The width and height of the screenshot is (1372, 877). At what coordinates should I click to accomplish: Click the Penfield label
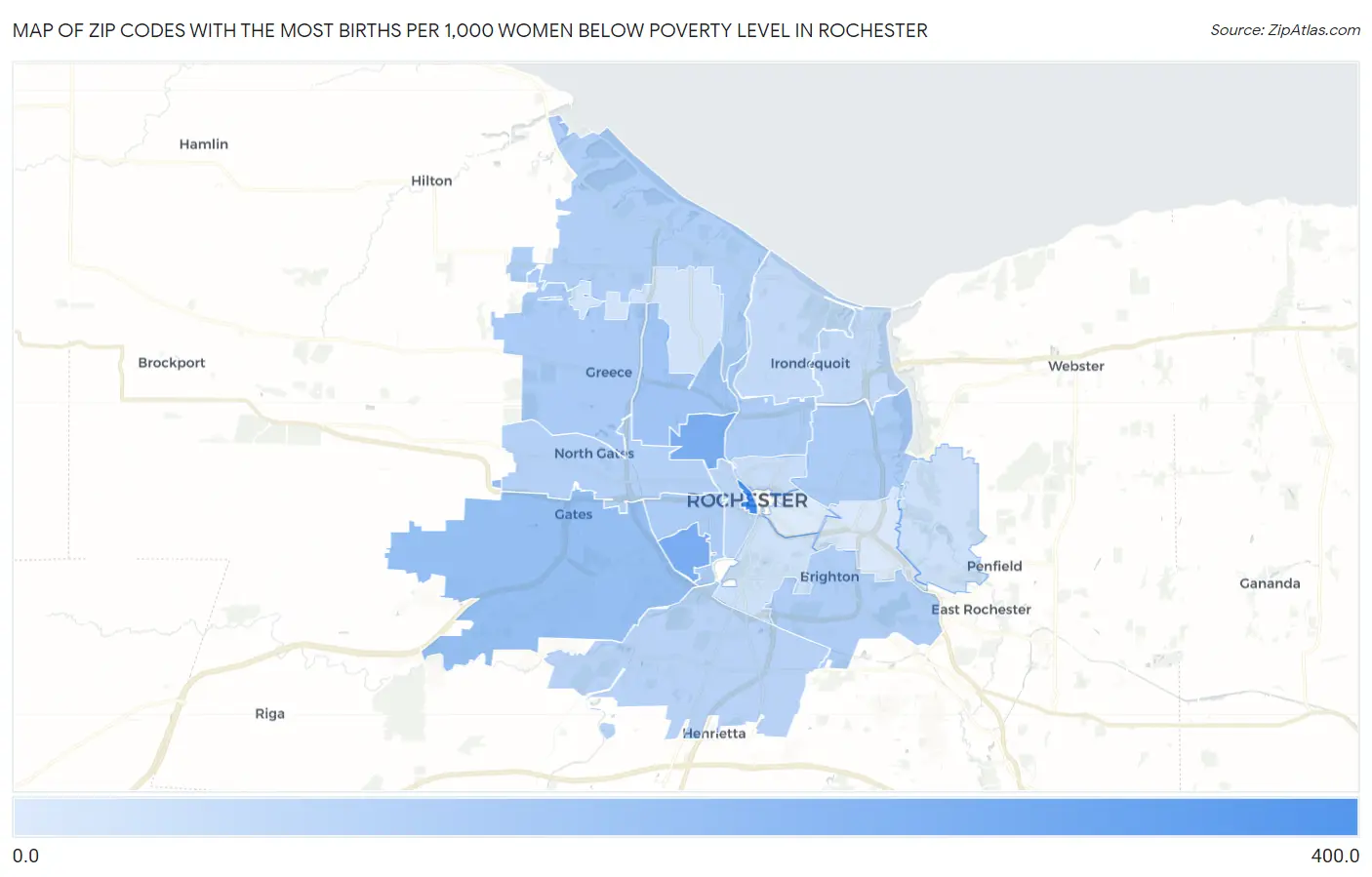tap(994, 566)
